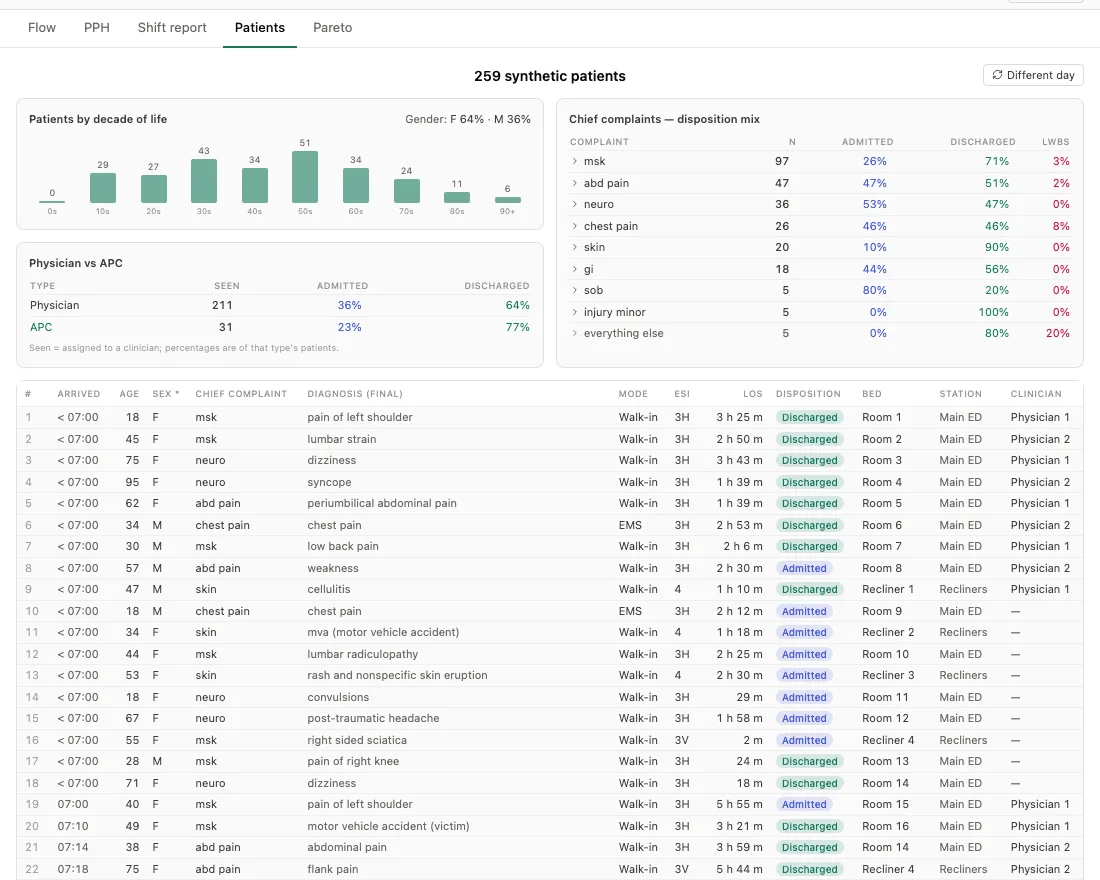Click the post-traumatic headache diagnosis

(373, 718)
